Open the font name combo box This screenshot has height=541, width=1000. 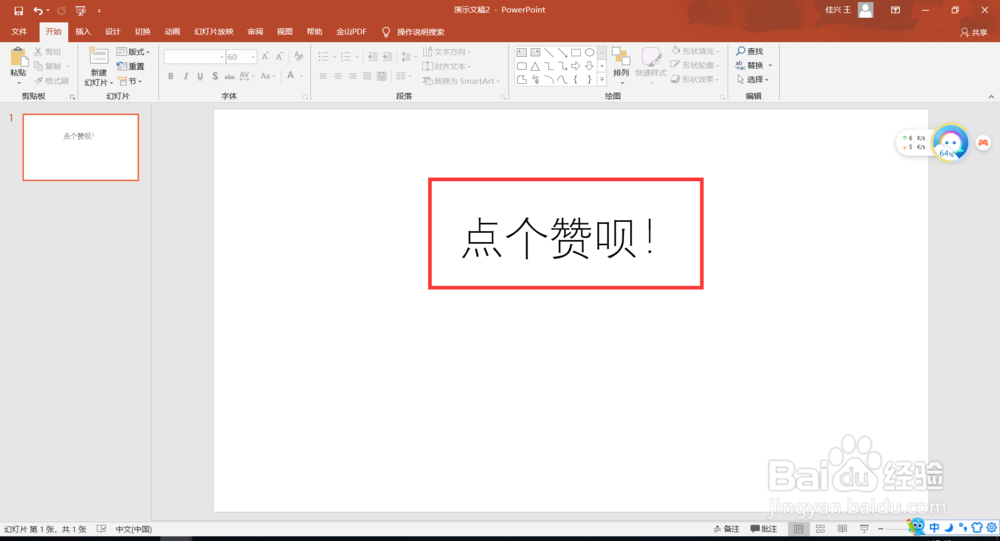pyautogui.click(x=194, y=57)
